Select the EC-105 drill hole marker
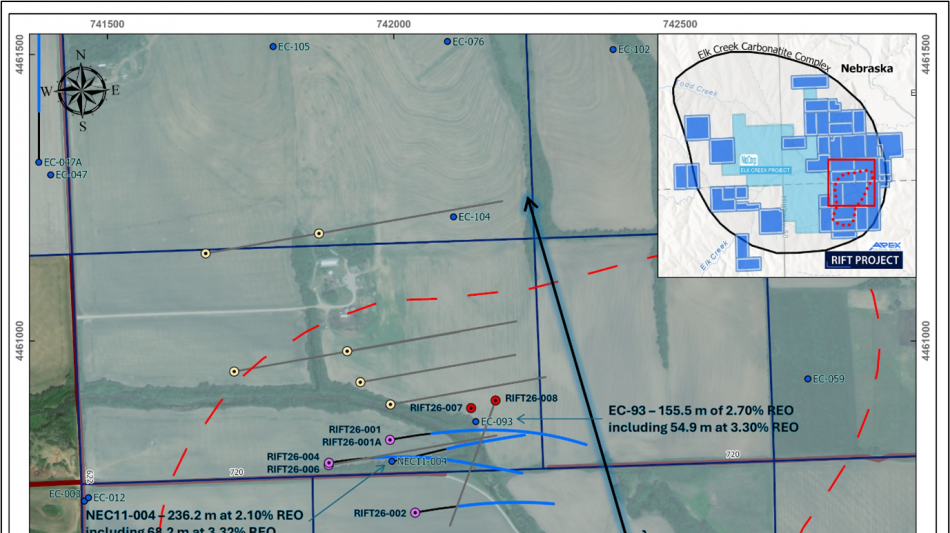 pos(272,46)
